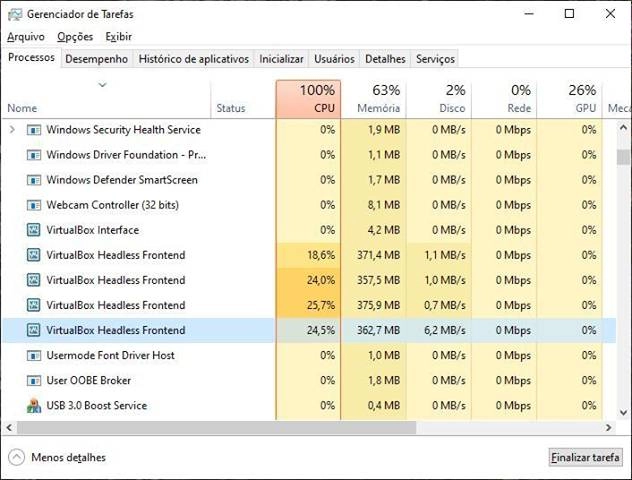Sort processes by the CPU column header
The image size is (632, 480).
point(308,99)
